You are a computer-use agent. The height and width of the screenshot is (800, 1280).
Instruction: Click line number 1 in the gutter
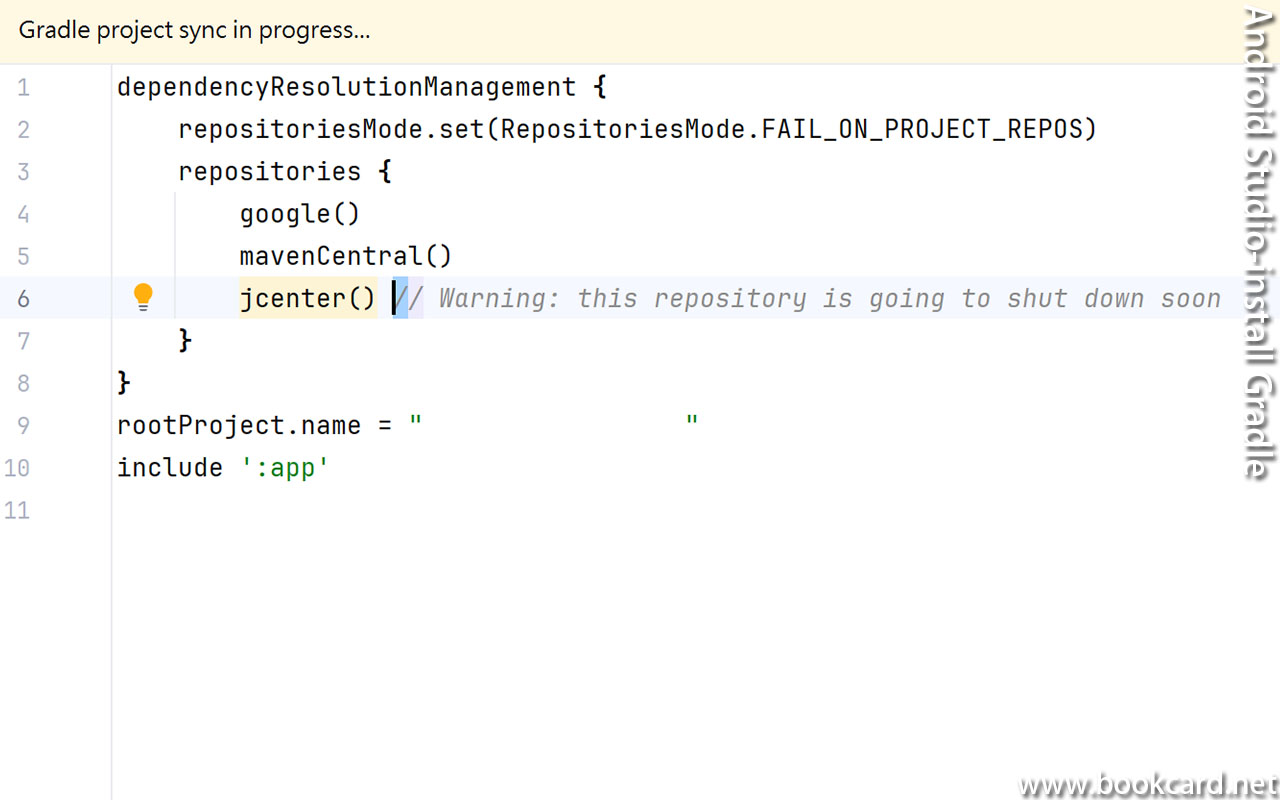click(x=23, y=87)
